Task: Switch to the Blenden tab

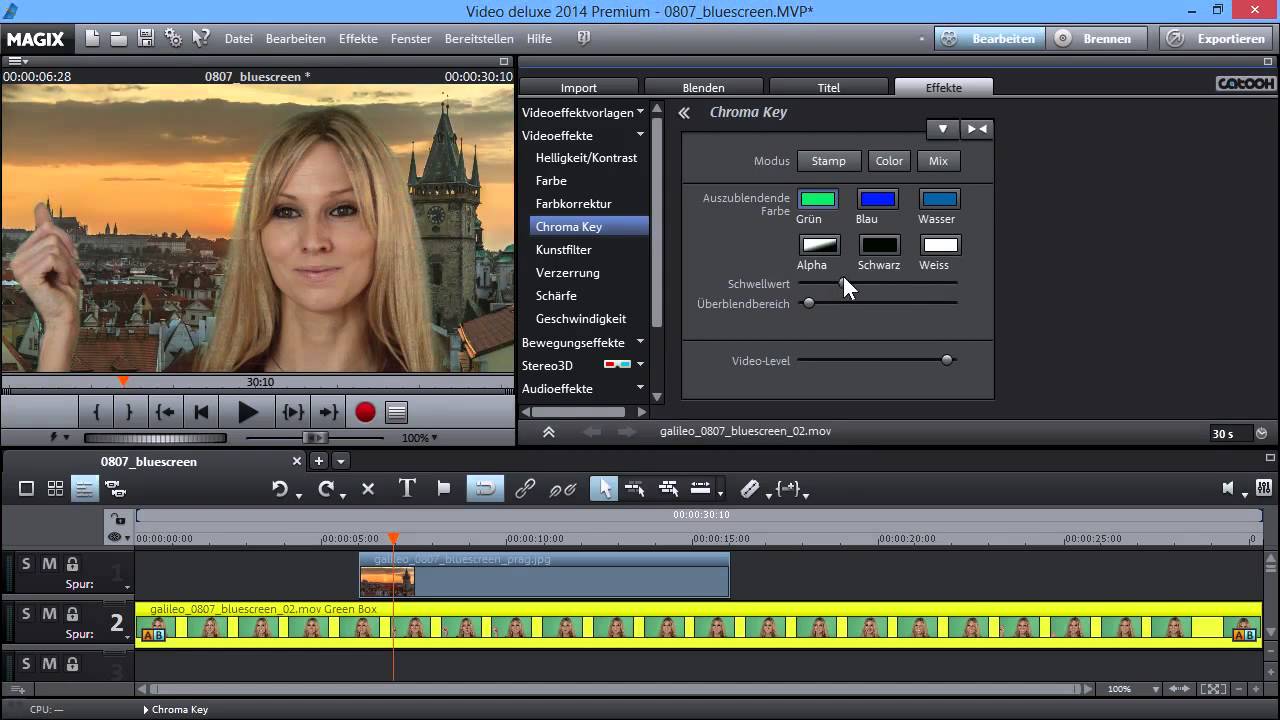Action: pos(704,87)
